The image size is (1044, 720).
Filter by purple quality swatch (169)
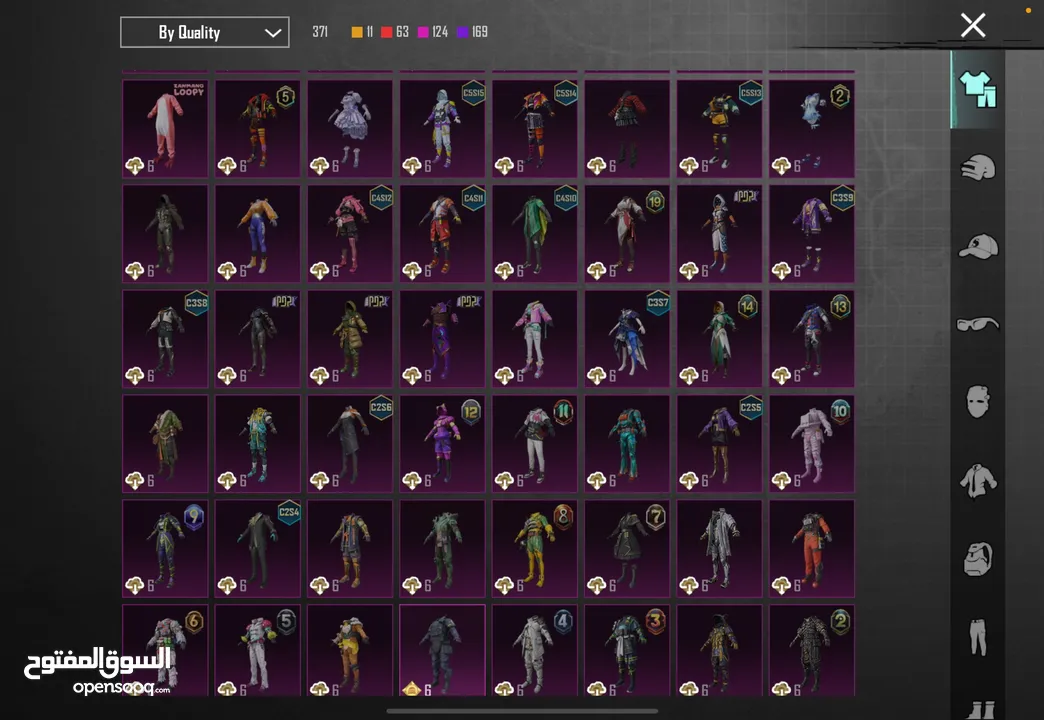(463, 32)
